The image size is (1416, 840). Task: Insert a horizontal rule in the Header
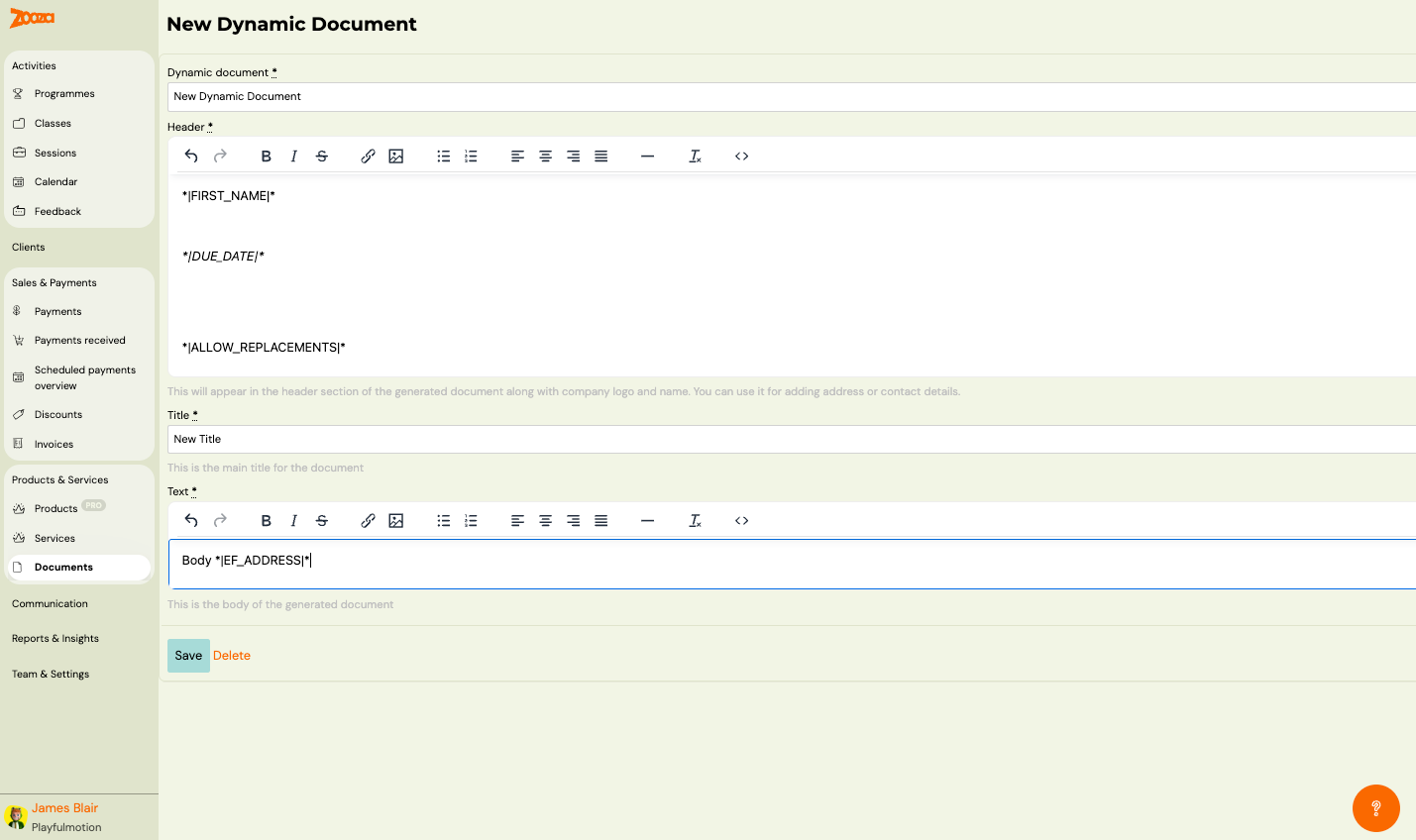click(x=647, y=156)
